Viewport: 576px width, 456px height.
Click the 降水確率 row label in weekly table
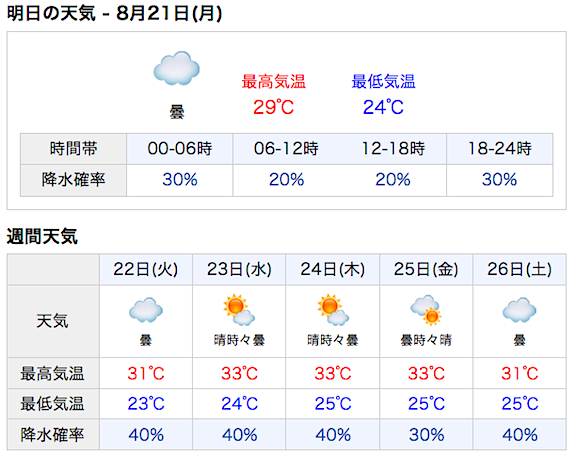click(53, 435)
